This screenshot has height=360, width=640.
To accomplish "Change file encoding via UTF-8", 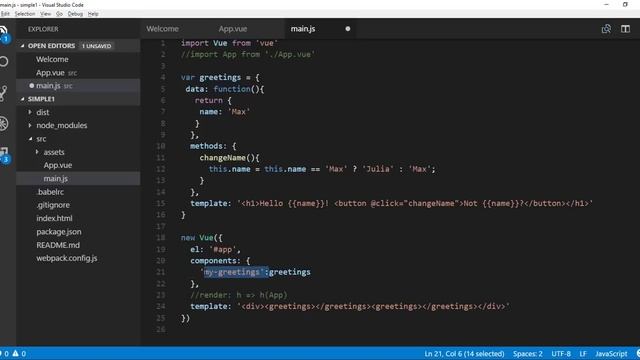I will click(x=561, y=353).
